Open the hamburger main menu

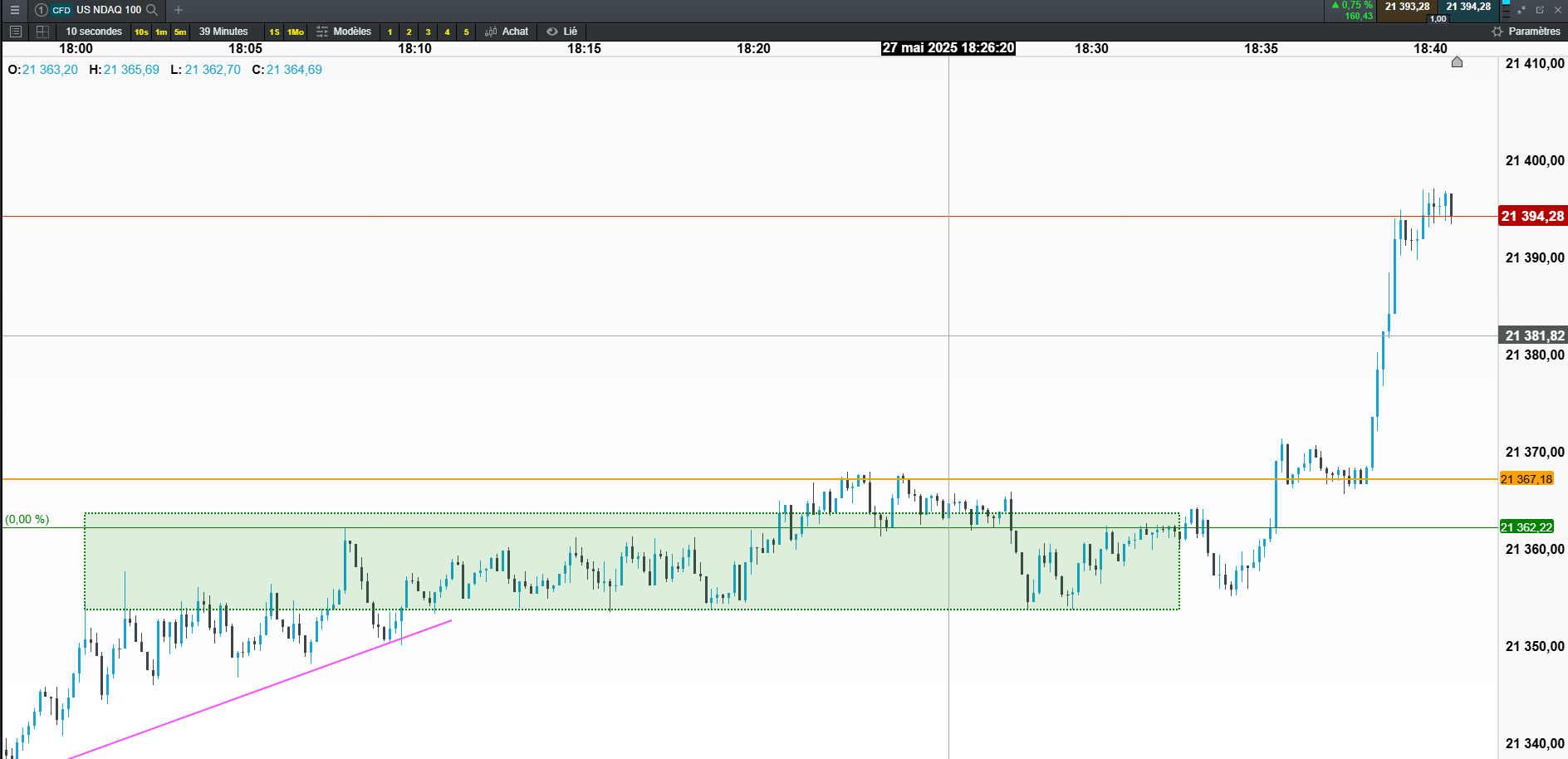pos(14,10)
